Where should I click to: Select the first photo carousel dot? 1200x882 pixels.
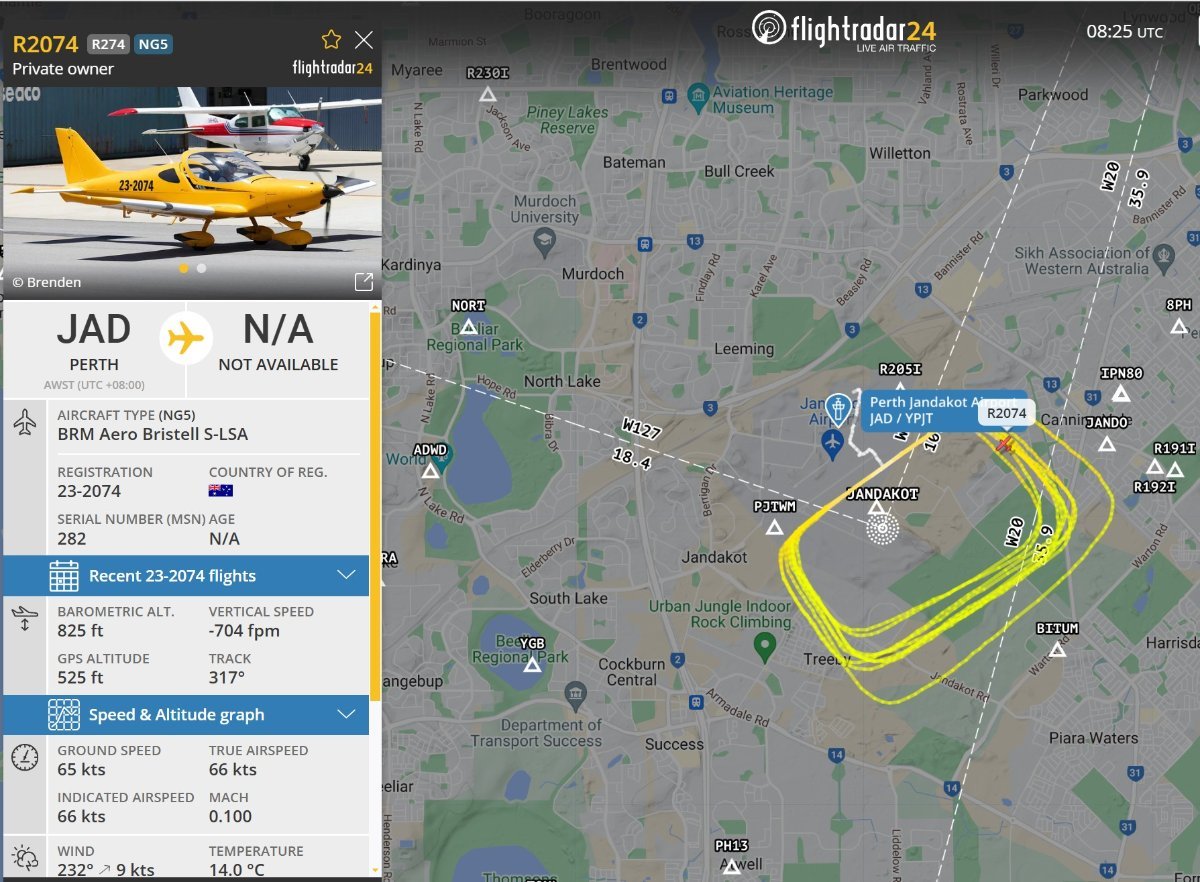183,268
